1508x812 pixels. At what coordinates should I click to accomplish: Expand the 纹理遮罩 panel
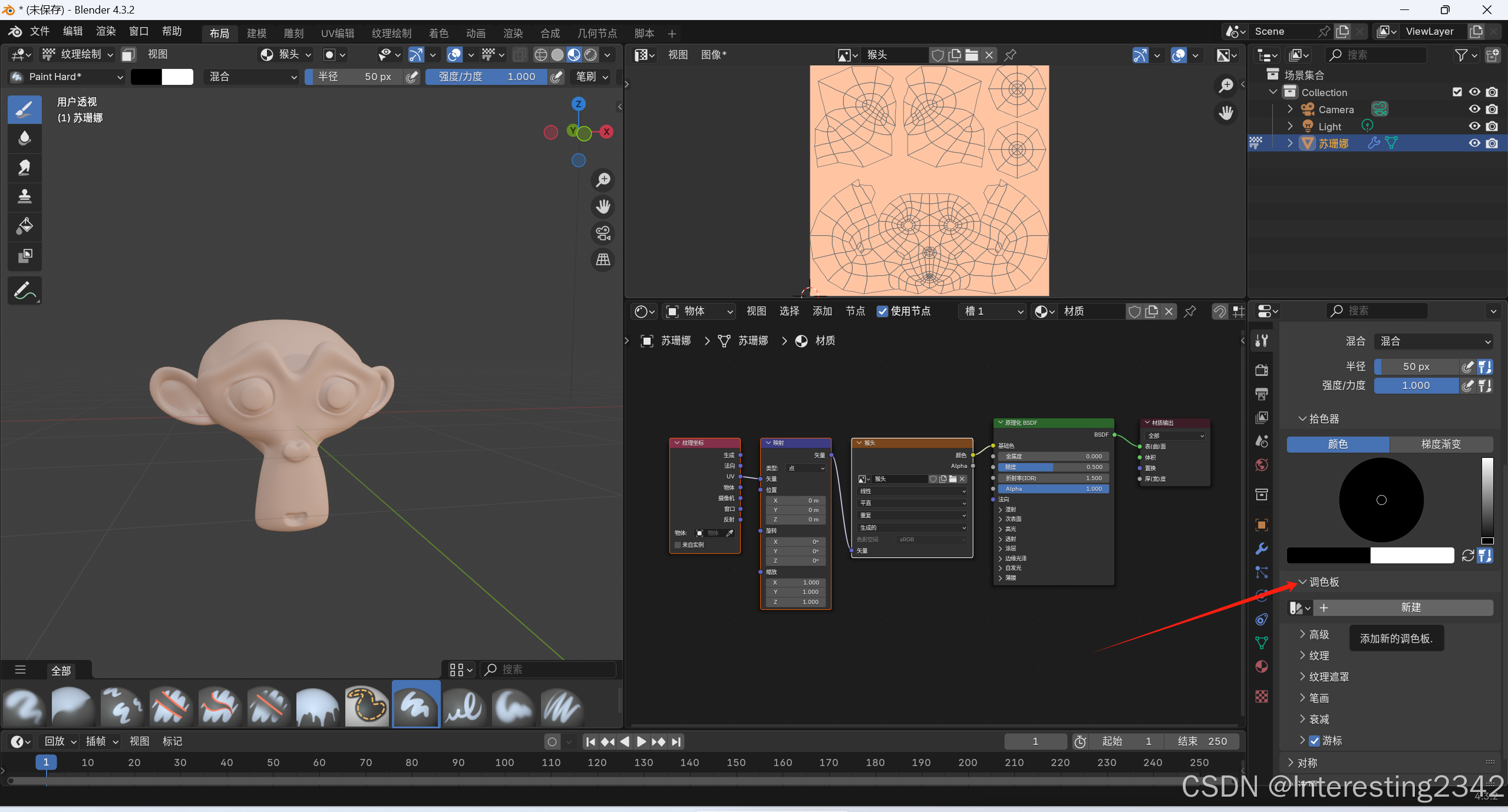coord(1328,677)
